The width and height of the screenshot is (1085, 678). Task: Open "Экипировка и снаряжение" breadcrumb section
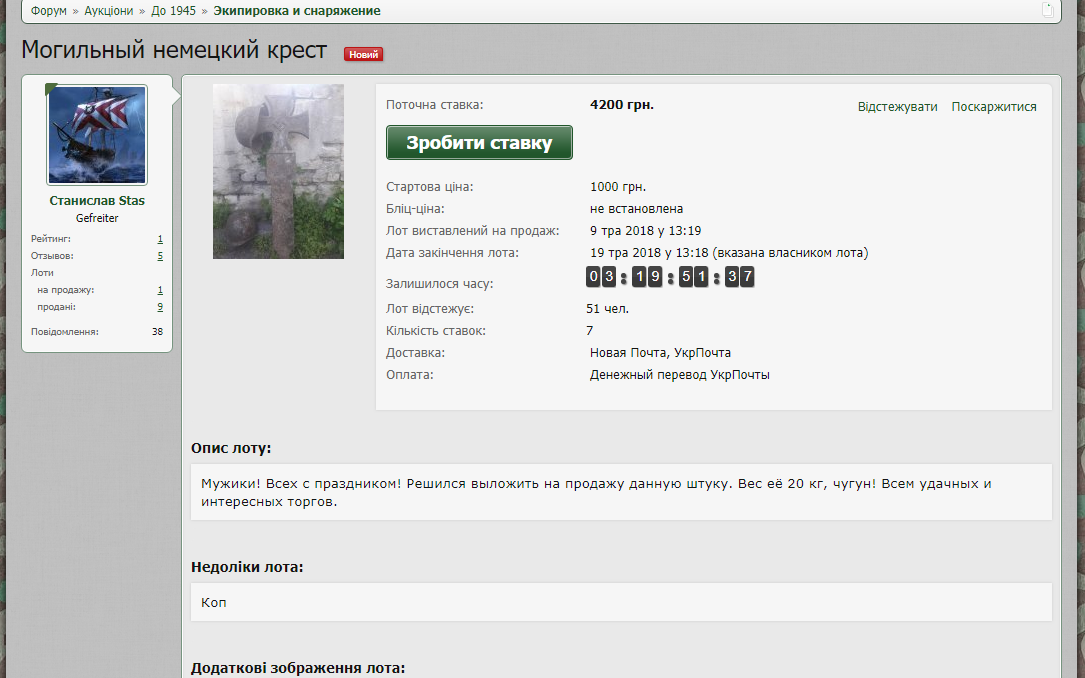296,11
